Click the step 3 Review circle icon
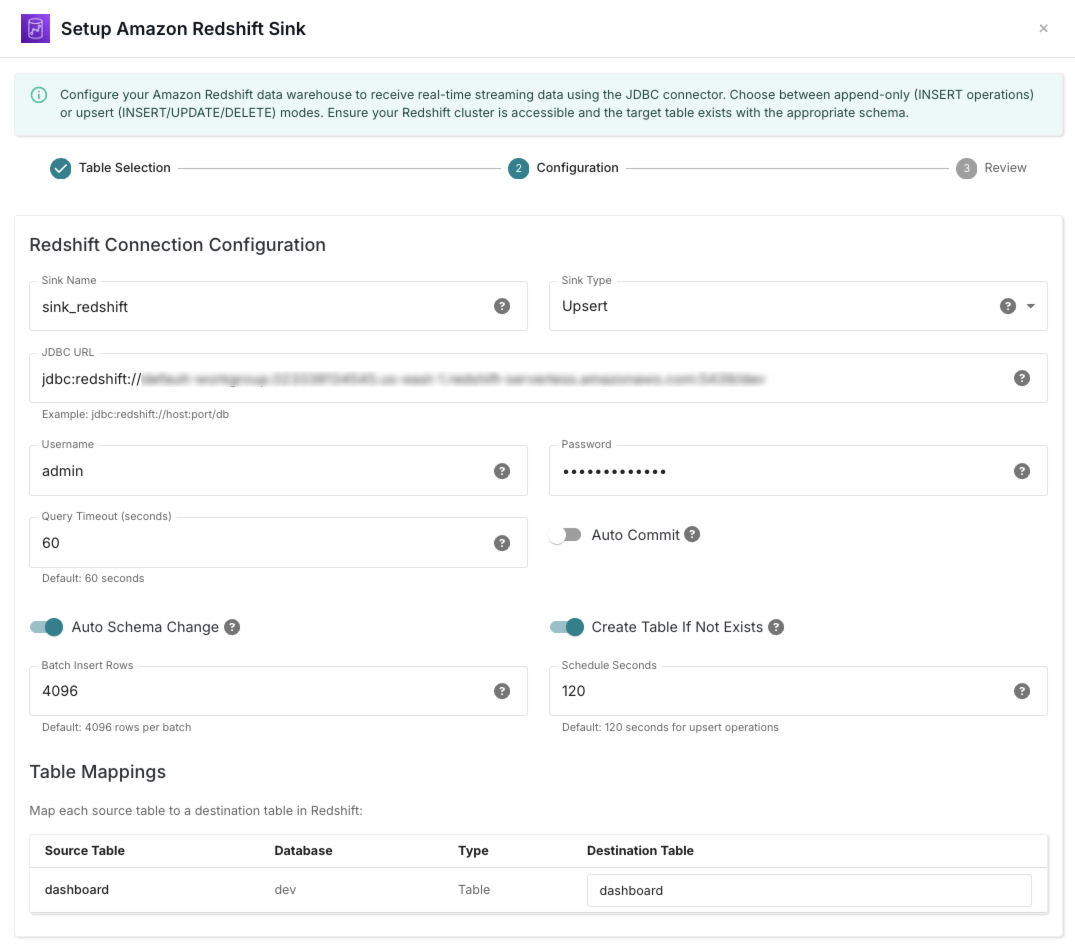 click(x=966, y=169)
